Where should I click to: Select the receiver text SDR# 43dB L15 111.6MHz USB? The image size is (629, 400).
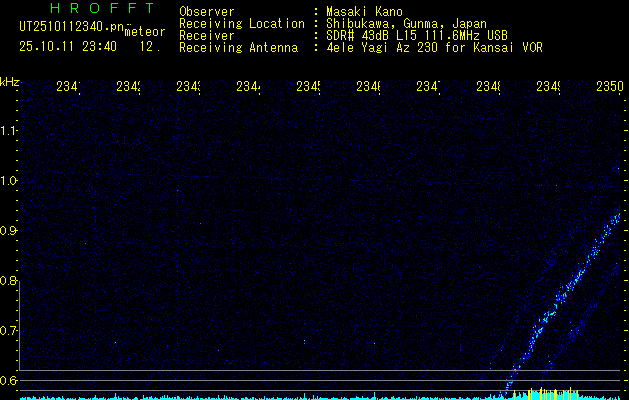(x=417, y=36)
